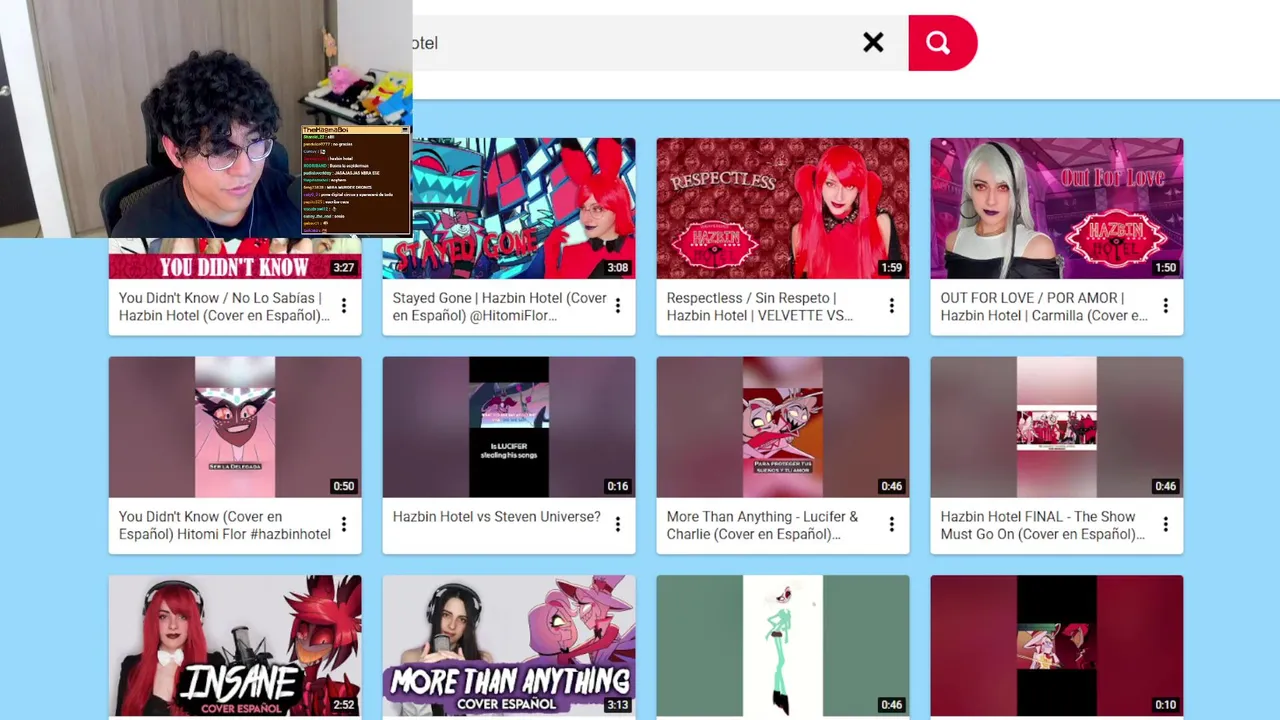
Task: Open options menu for Respectless / Sin Respeto
Action: point(892,306)
